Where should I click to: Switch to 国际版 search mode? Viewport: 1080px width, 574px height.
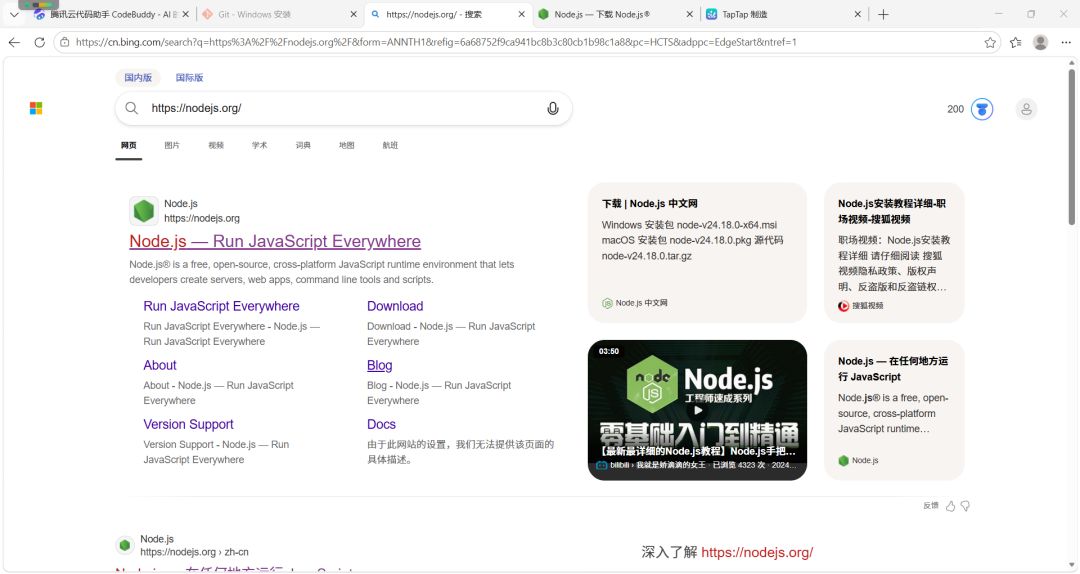pos(189,78)
